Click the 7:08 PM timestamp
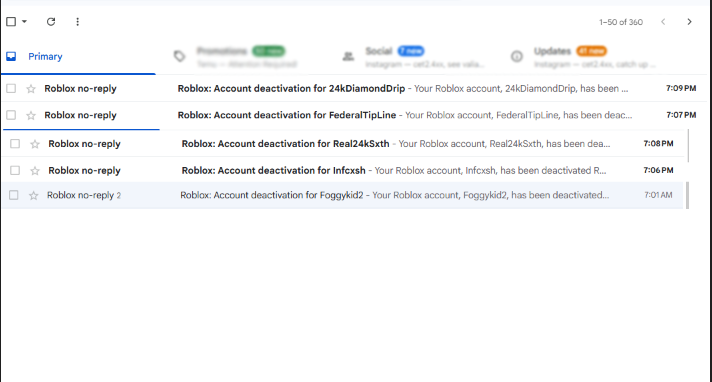 click(x=658, y=144)
